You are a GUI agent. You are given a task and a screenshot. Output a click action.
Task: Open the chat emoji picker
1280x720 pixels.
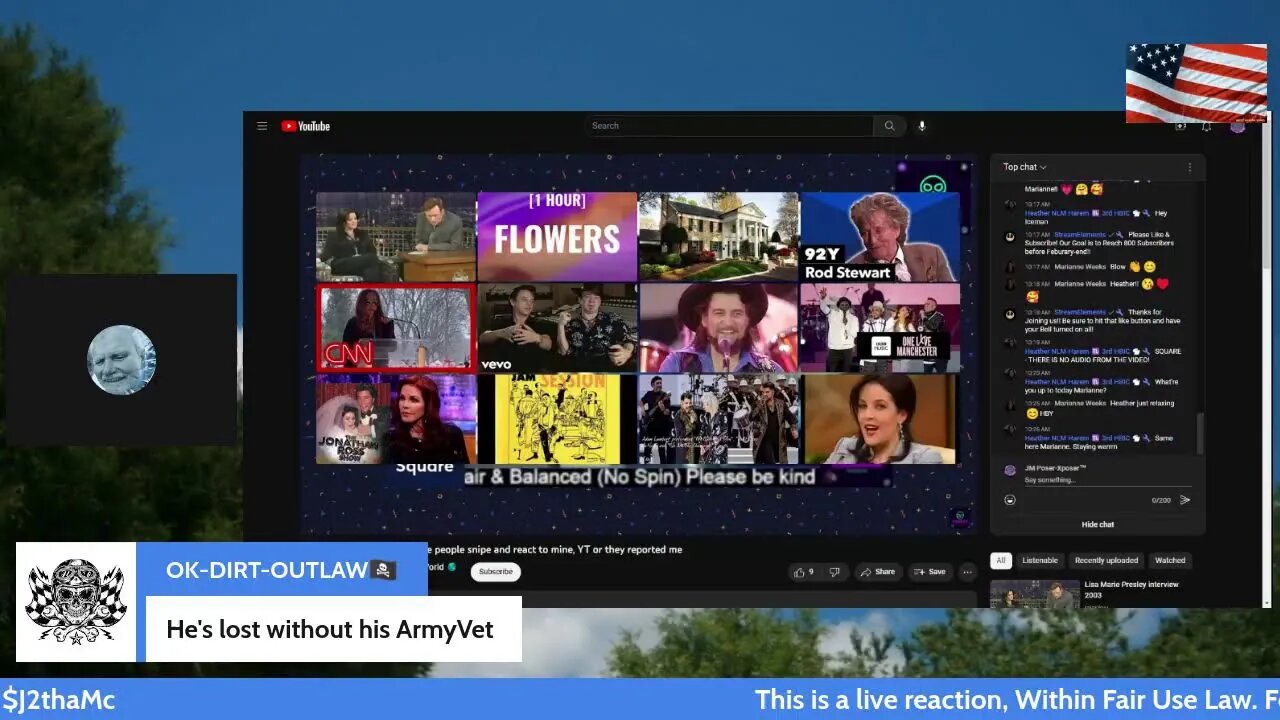point(1010,500)
